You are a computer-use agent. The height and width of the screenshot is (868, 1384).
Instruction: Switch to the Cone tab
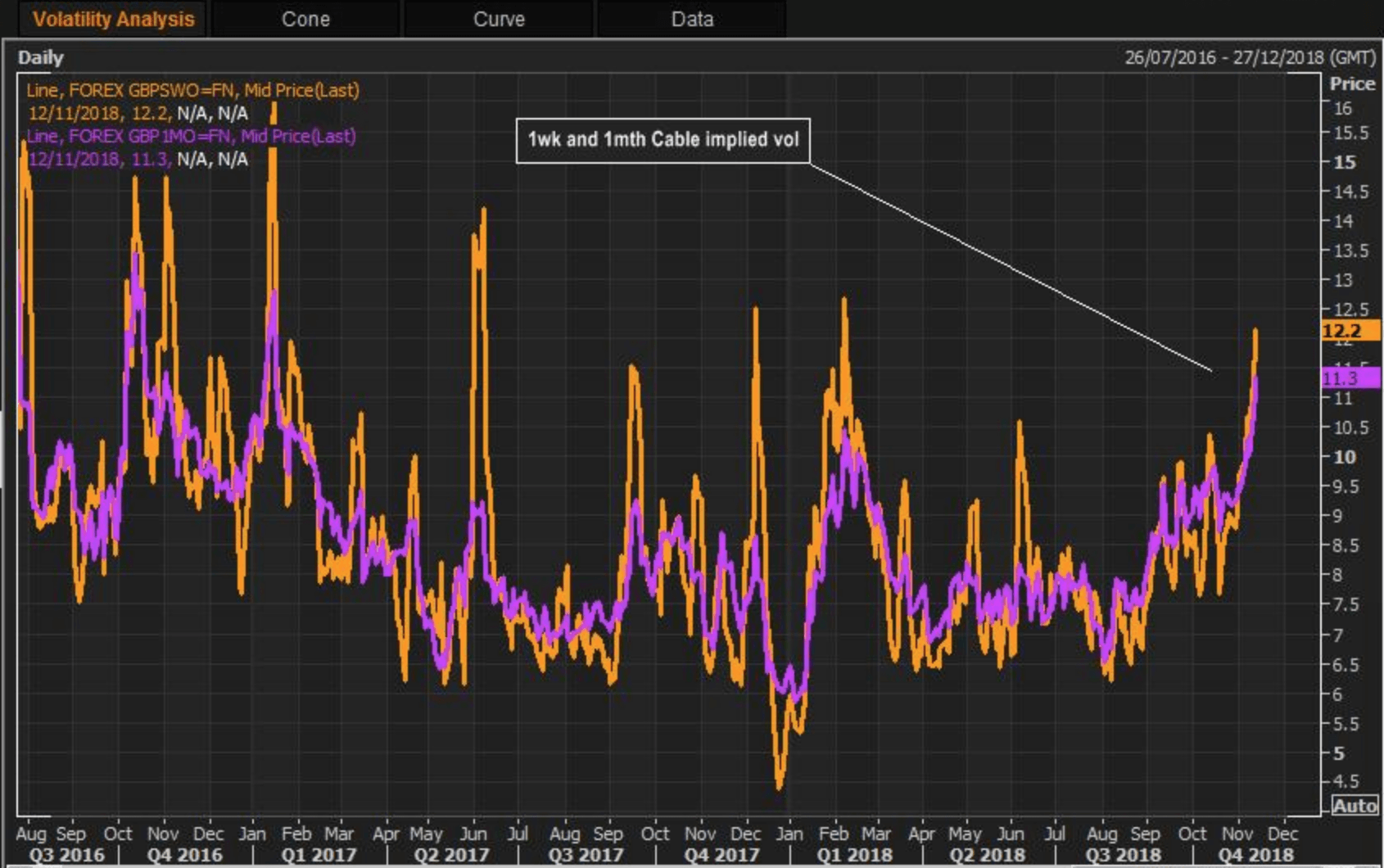point(305,19)
